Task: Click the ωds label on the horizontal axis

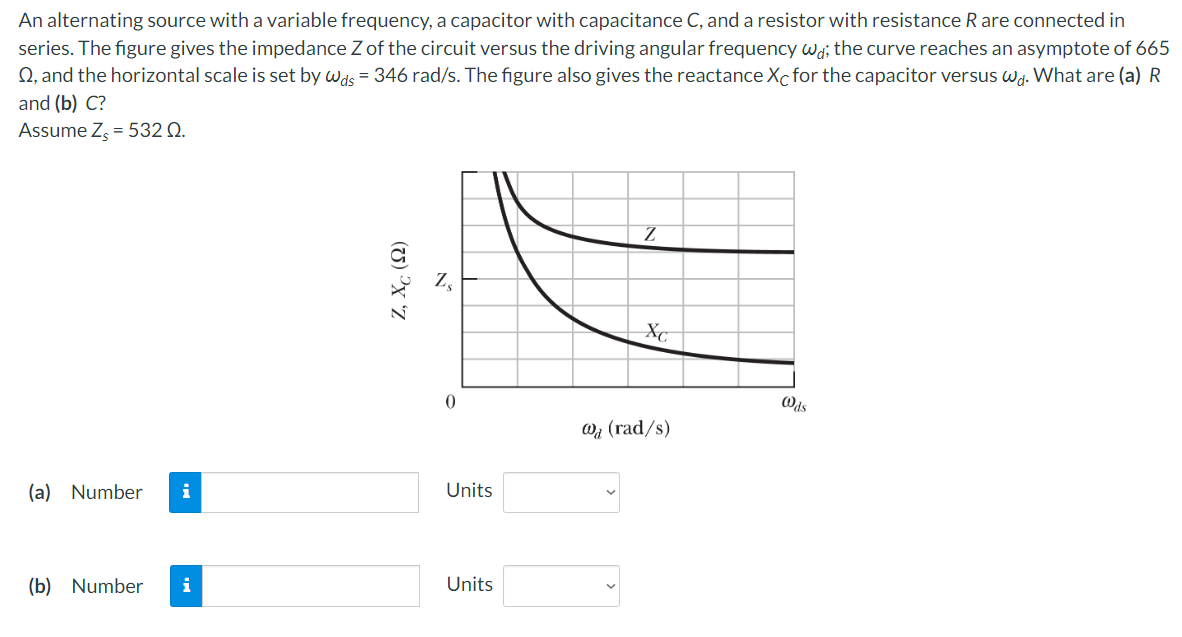Action: pos(793,404)
